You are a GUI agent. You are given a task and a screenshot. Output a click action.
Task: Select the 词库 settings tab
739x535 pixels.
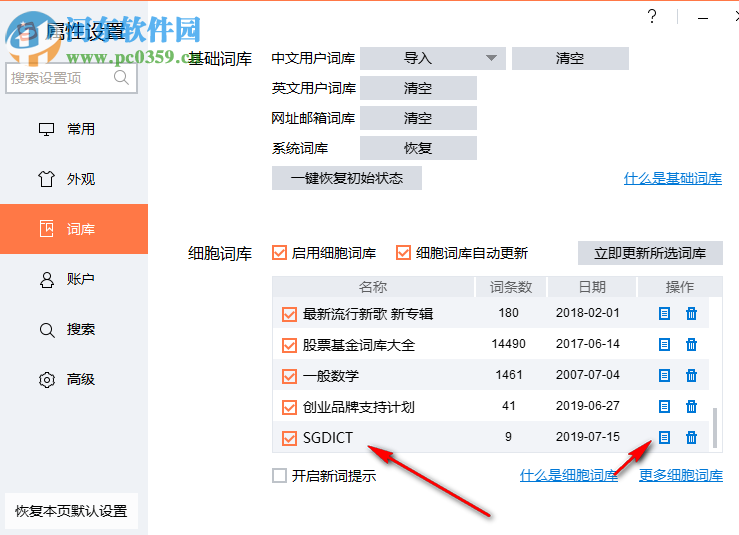pyautogui.click(x=74, y=229)
